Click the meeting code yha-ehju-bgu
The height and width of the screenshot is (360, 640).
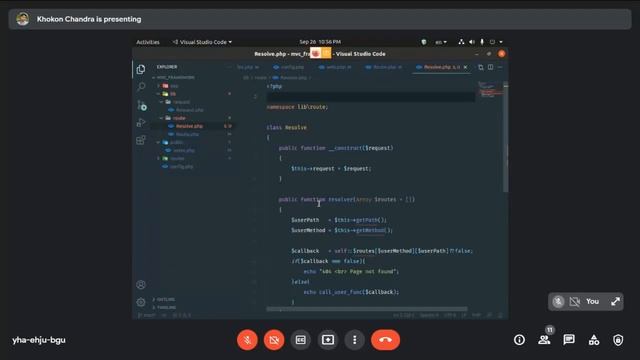[x=39, y=340]
